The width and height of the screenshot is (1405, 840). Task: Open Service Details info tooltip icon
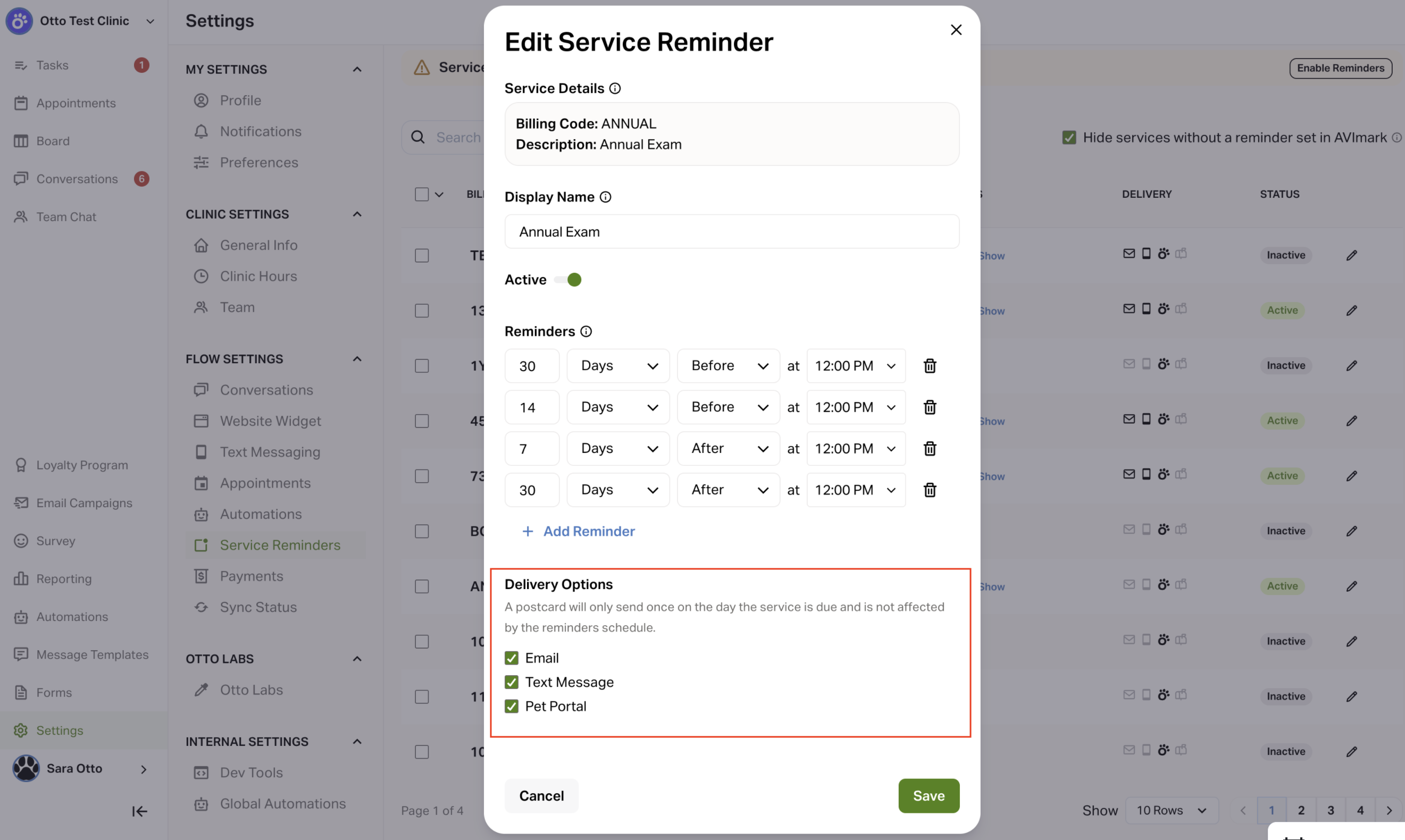tap(615, 88)
